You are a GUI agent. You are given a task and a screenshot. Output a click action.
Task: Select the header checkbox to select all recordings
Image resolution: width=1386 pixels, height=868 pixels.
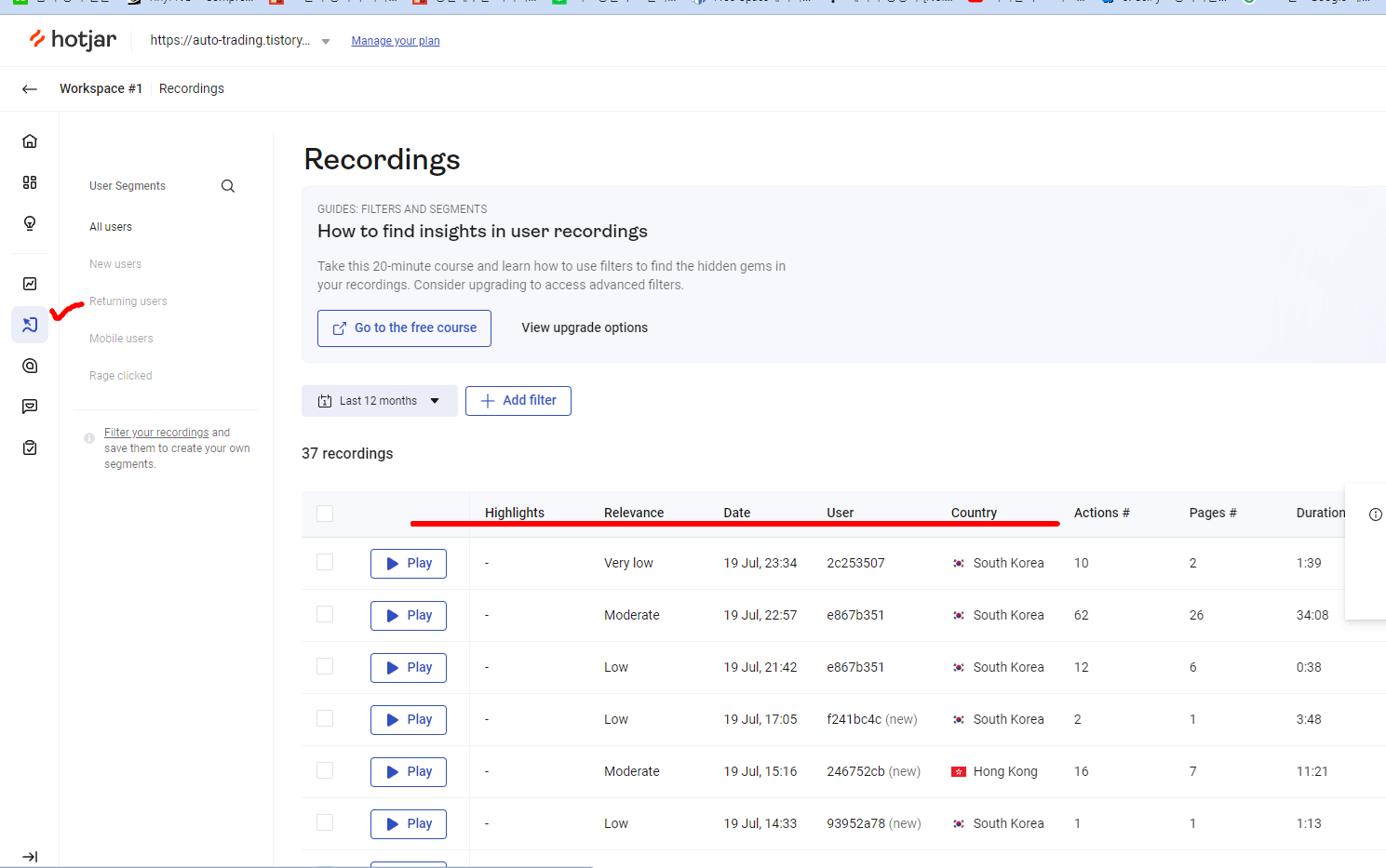(x=325, y=514)
